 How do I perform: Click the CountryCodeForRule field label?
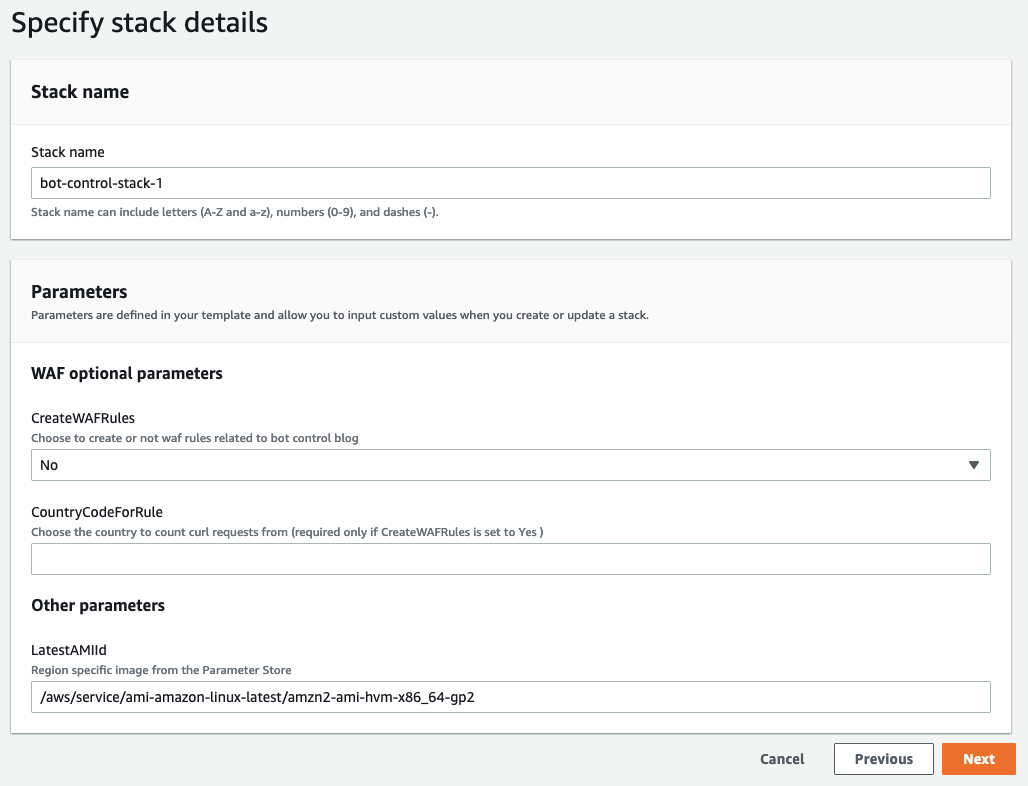click(x=97, y=512)
